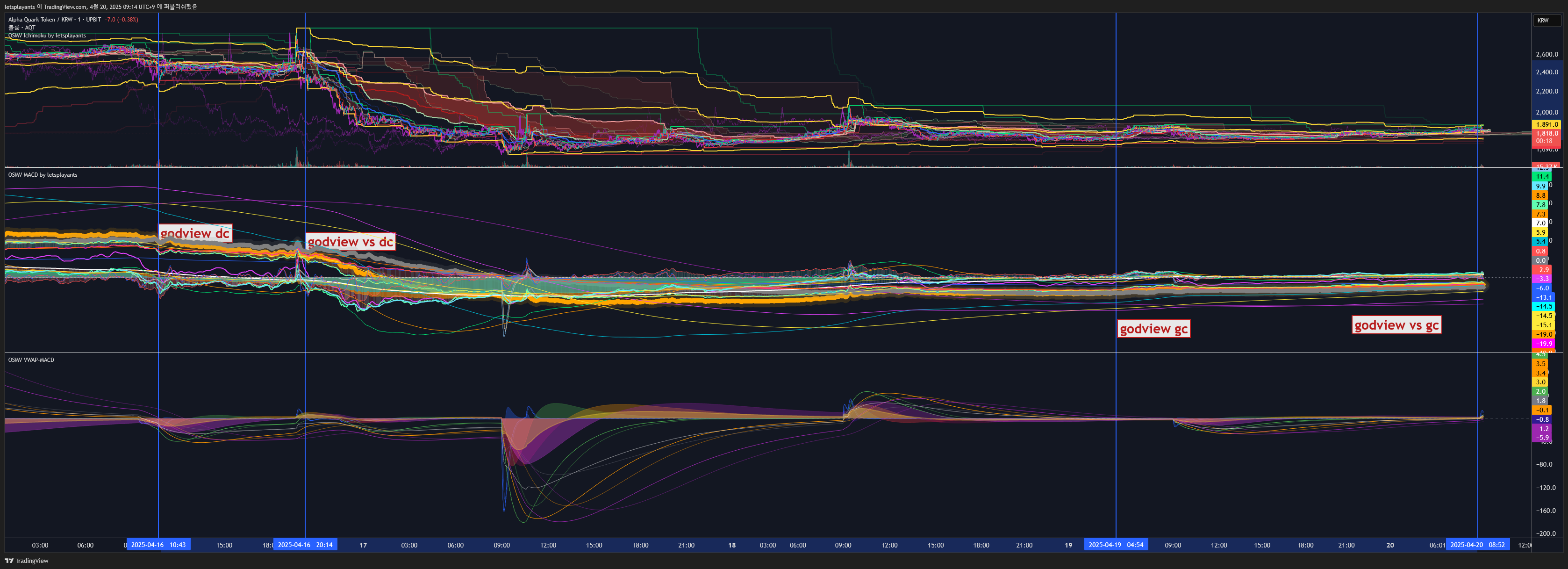Click the OSMV Ichimoku by letsplayants legend

pyautogui.click(x=47, y=36)
